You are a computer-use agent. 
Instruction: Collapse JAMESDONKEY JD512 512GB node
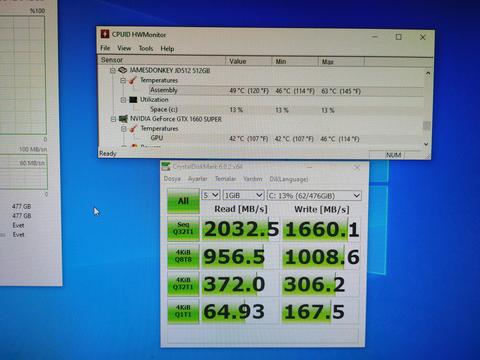[113, 70]
